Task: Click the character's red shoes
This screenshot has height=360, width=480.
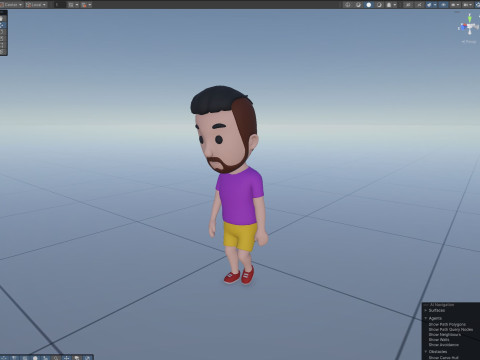Action: (x=239, y=275)
